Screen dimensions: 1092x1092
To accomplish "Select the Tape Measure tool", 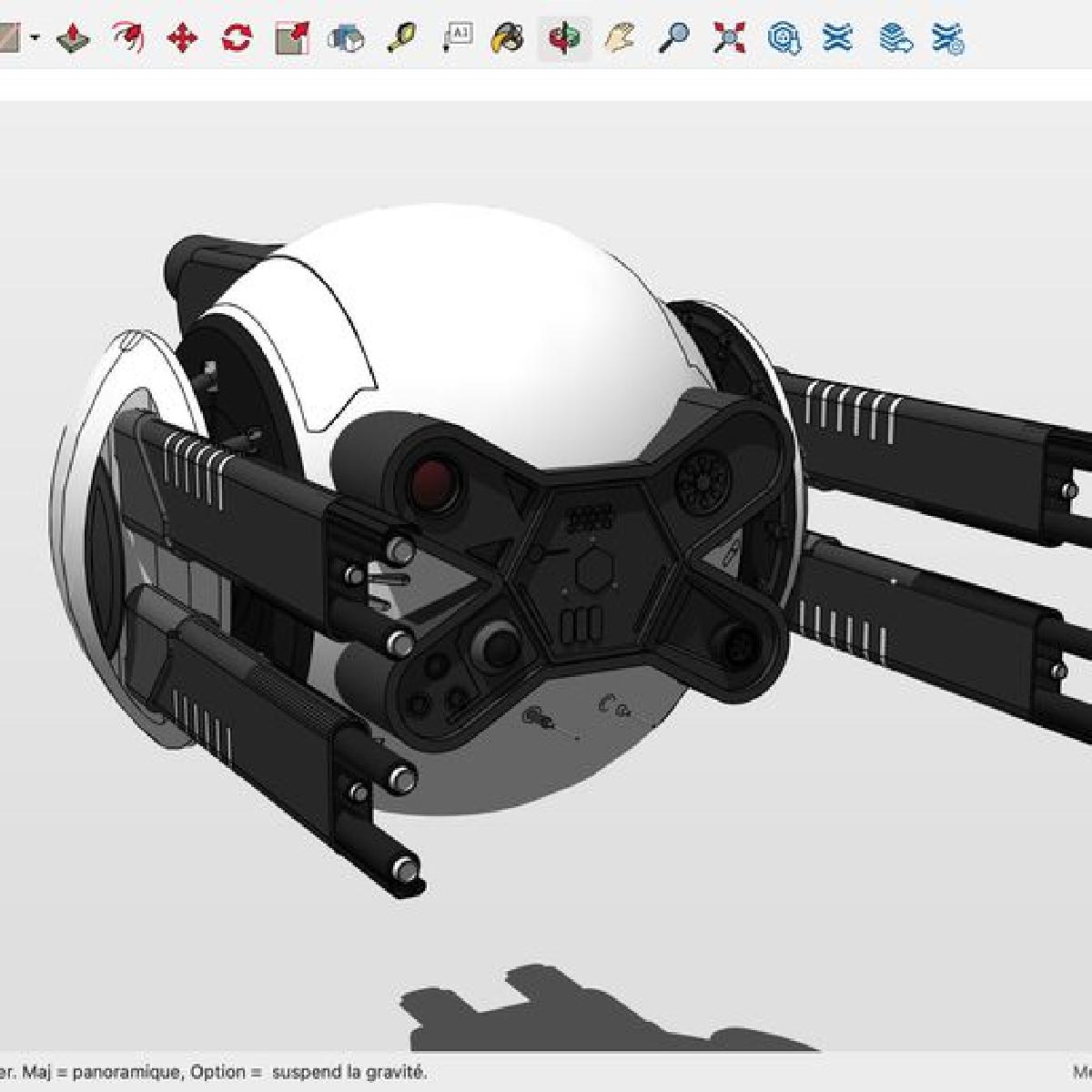I will (x=401, y=38).
